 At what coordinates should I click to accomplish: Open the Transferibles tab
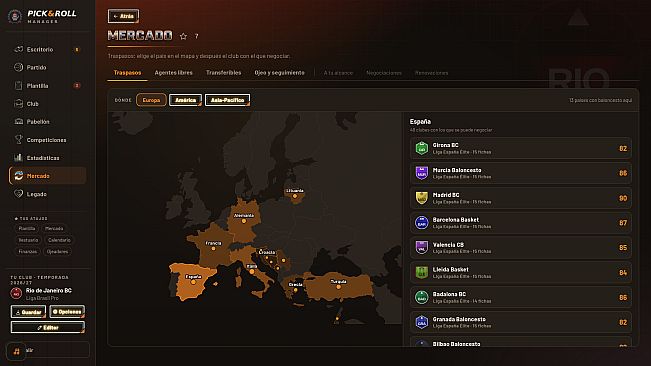[x=223, y=73]
